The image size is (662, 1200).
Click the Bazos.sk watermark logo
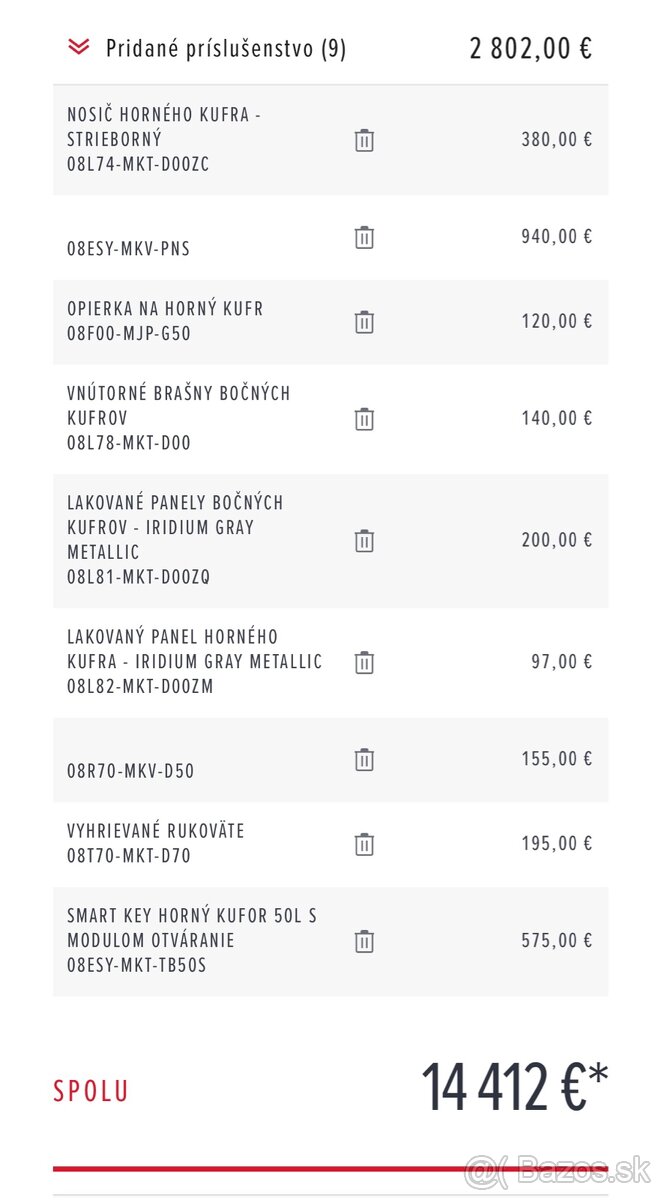point(558,1167)
